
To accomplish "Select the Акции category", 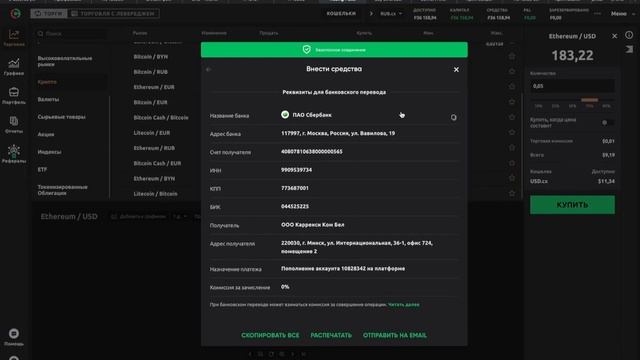I will point(46,134).
